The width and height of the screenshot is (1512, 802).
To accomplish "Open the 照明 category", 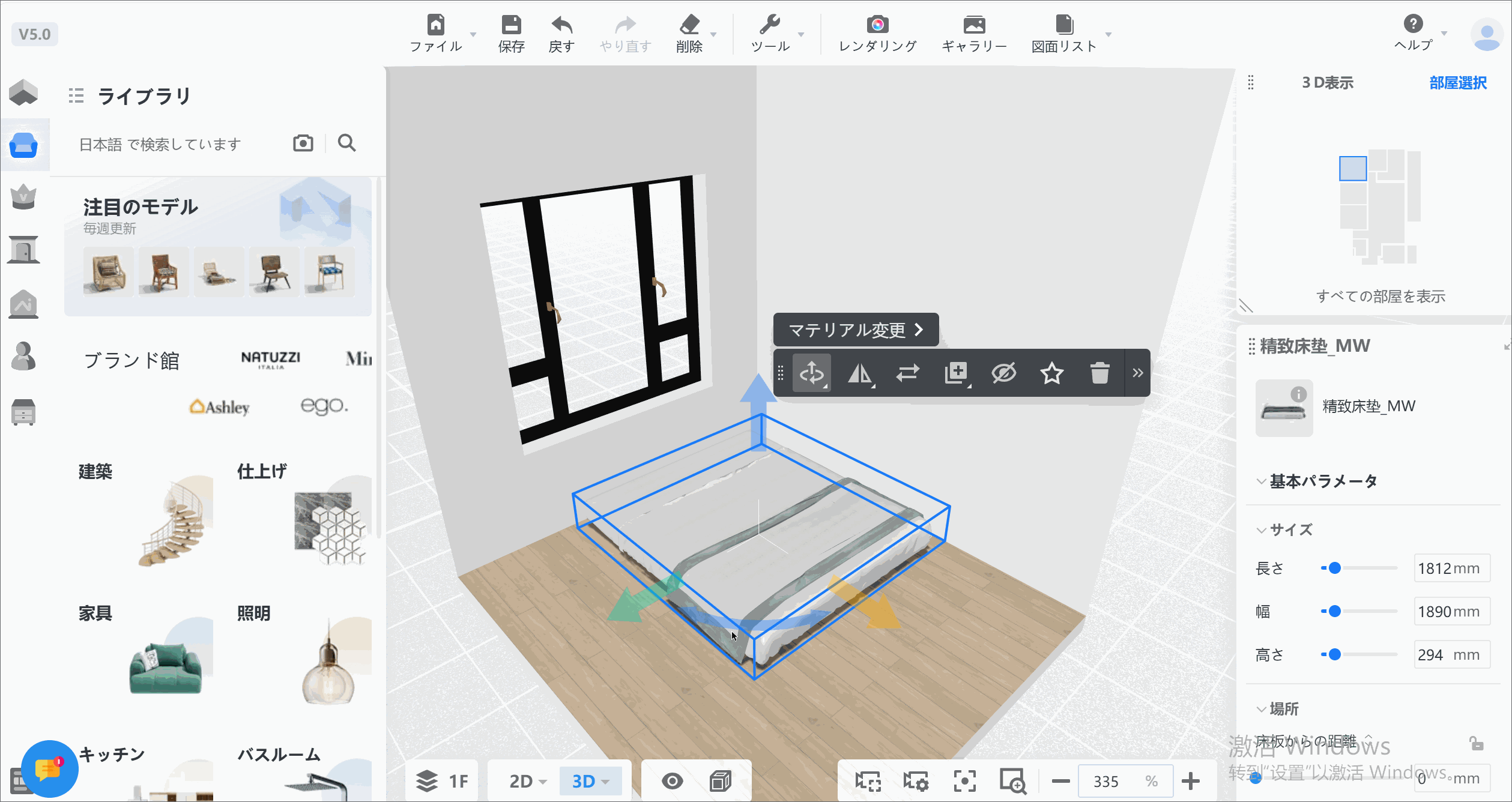I will 304,656.
